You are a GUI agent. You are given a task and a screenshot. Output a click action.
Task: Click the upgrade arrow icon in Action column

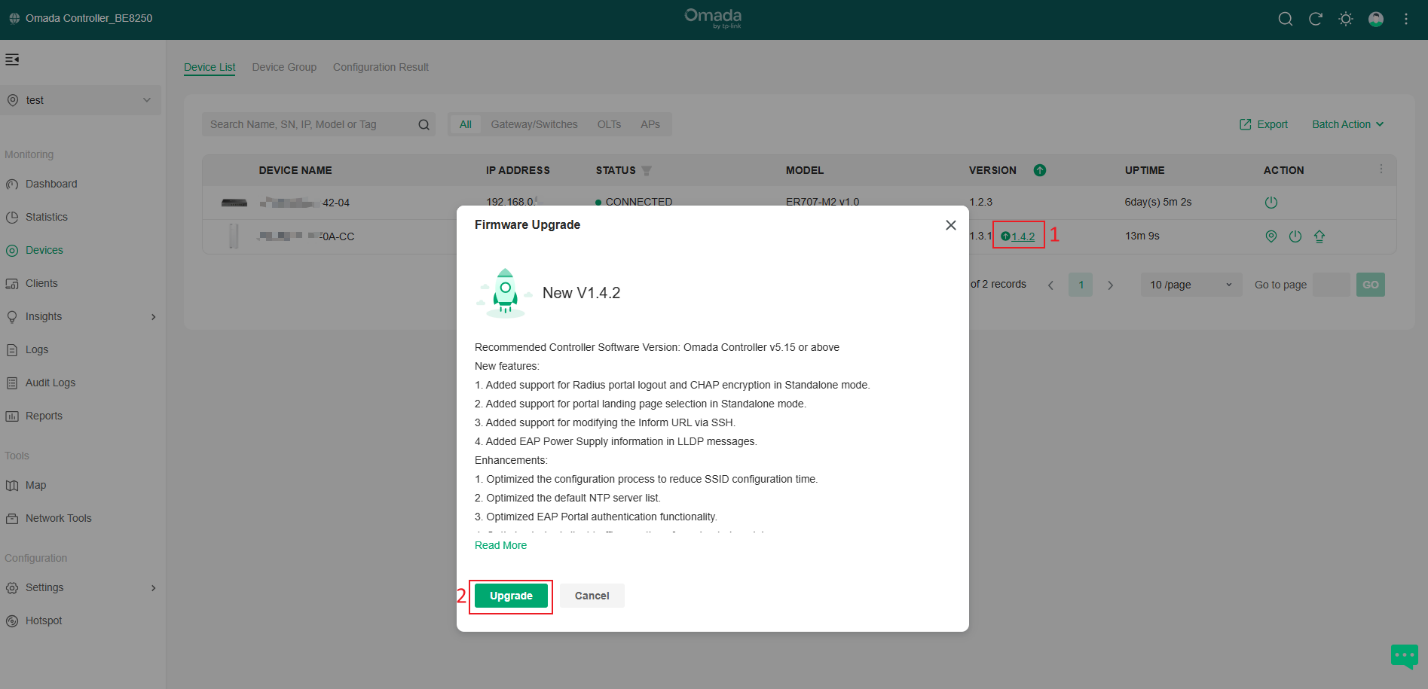[x=1319, y=237]
